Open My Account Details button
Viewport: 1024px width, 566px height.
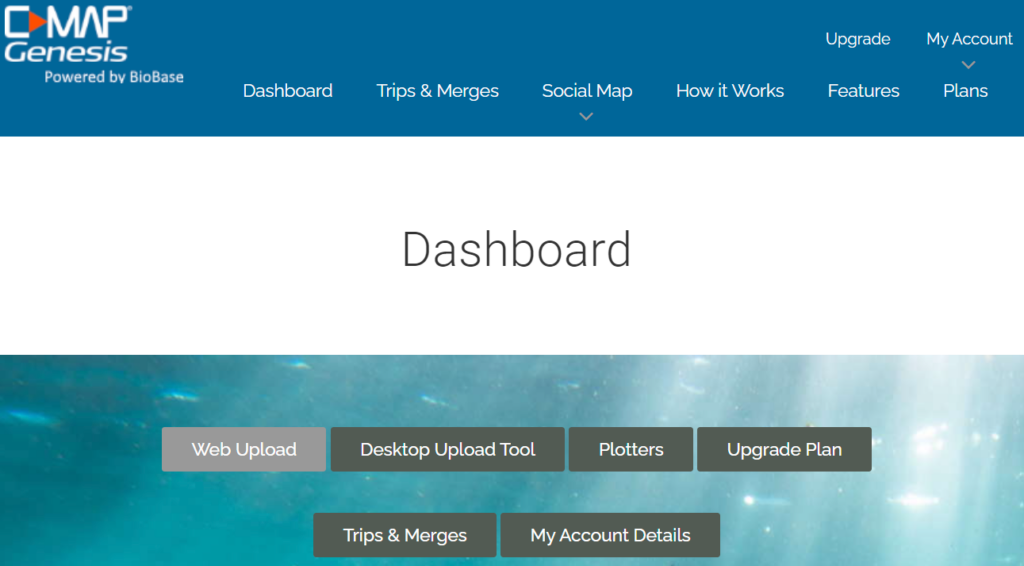[610, 535]
